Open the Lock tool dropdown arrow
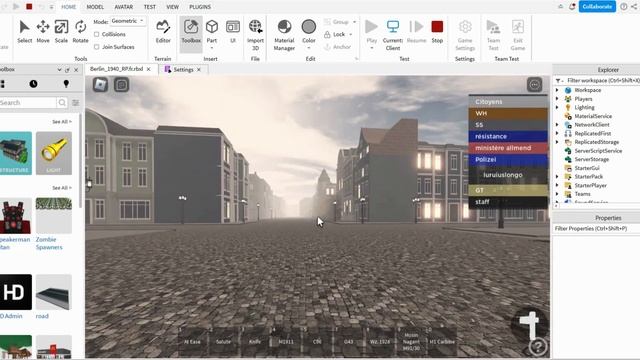The height and width of the screenshot is (360, 640). pyautogui.click(x=351, y=34)
